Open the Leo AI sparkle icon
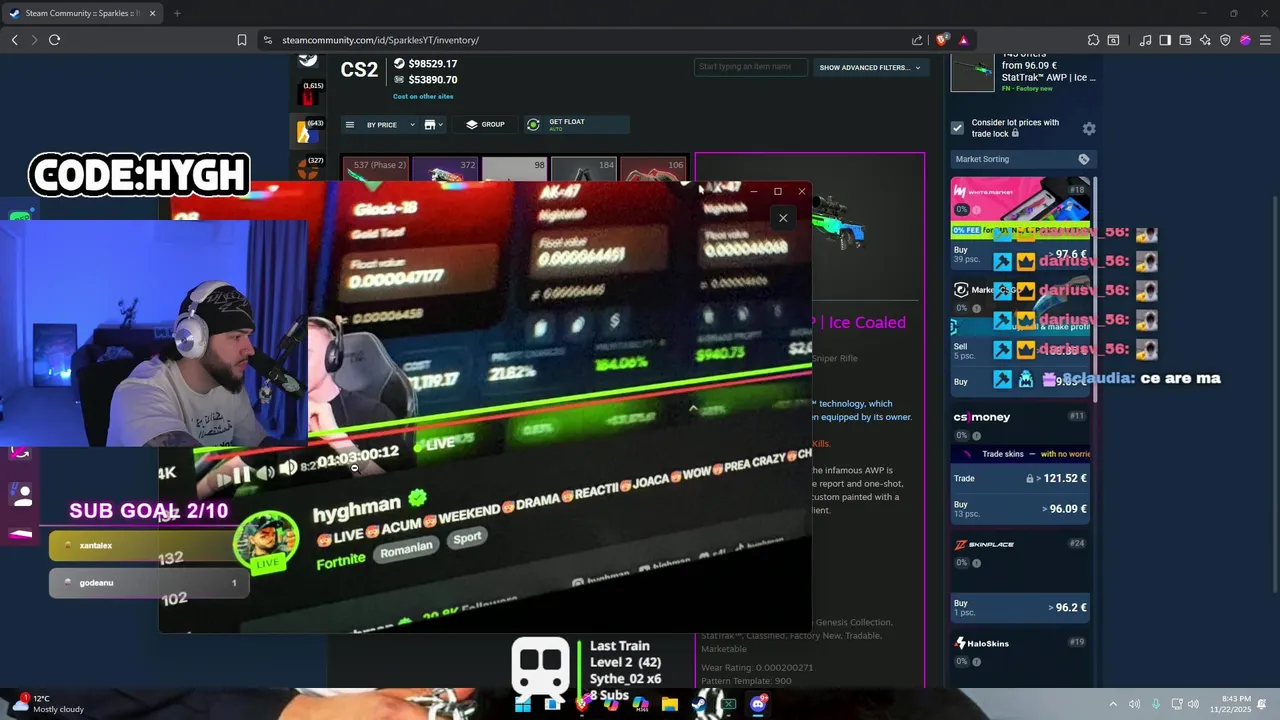The image size is (1280, 720). click(1205, 40)
